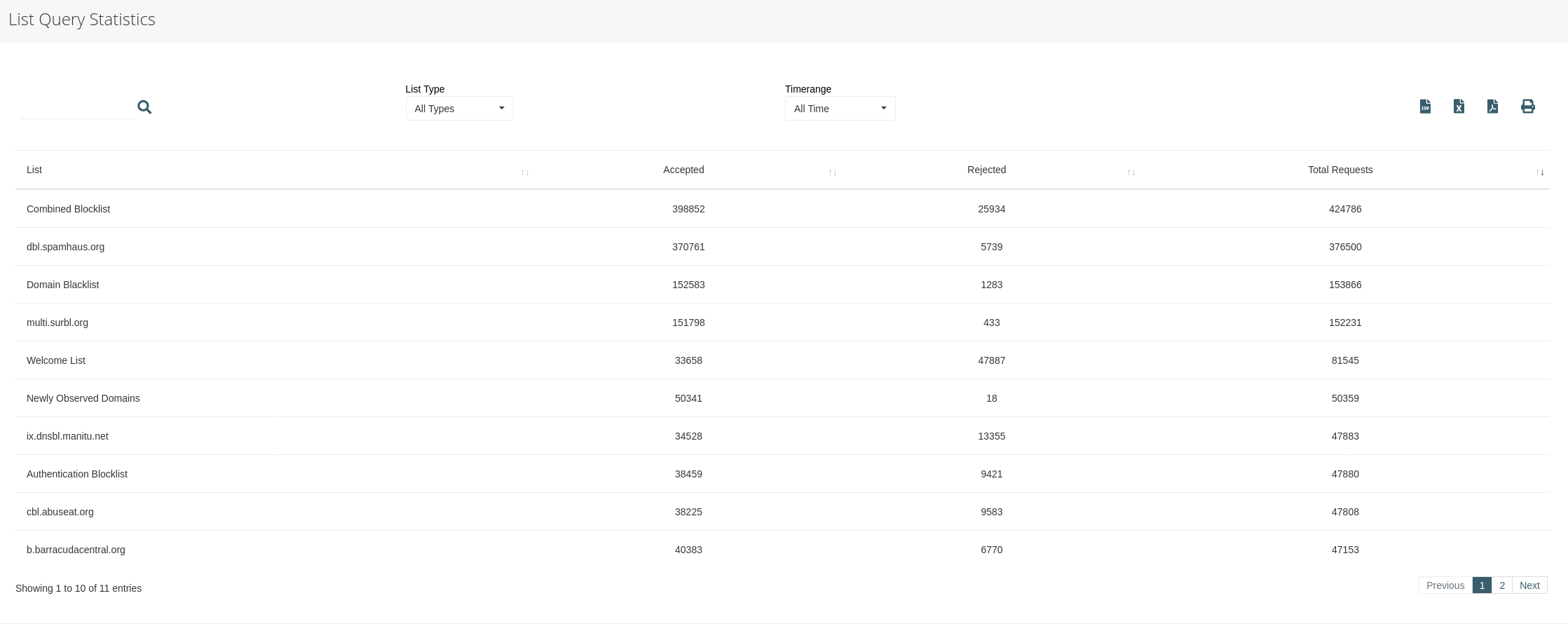Viewport: 1568px width, 624px height.
Task: Select ix.dnsbl.manitu.net list name
Action: pos(67,436)
